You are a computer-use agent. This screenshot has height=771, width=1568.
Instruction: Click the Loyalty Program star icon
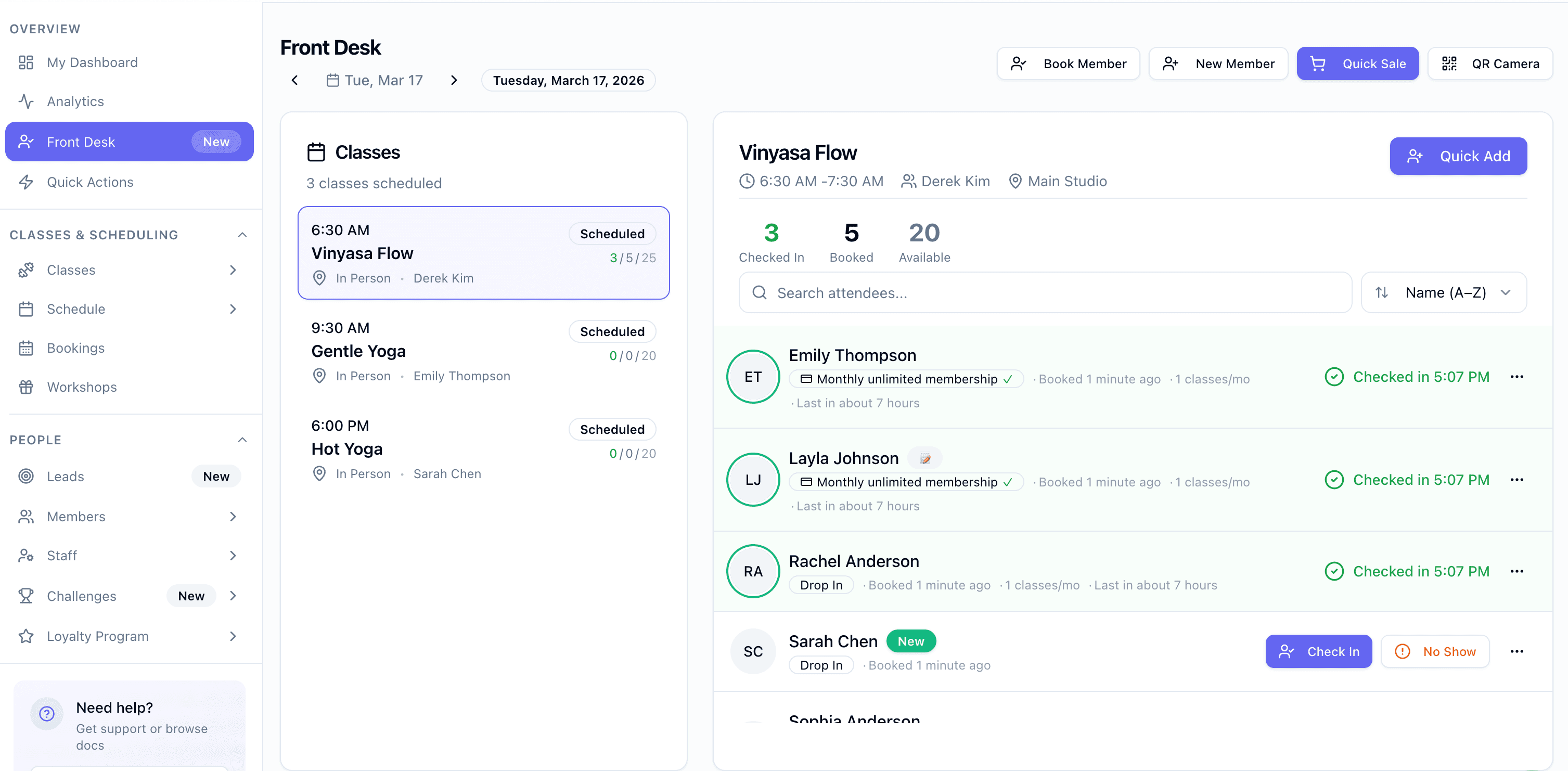tap(25, 636)
